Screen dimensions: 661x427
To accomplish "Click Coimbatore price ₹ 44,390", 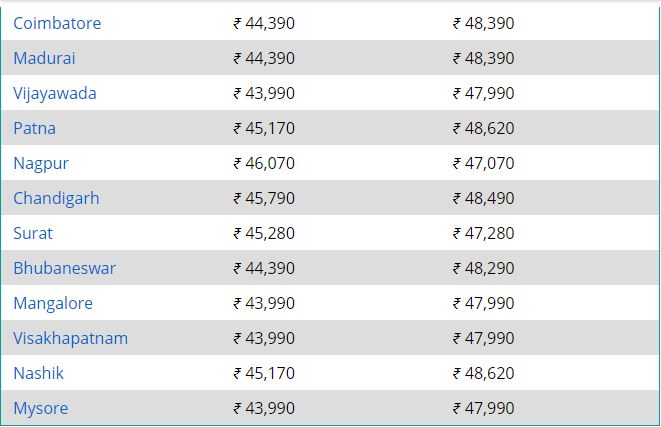I will coord(264,23).
